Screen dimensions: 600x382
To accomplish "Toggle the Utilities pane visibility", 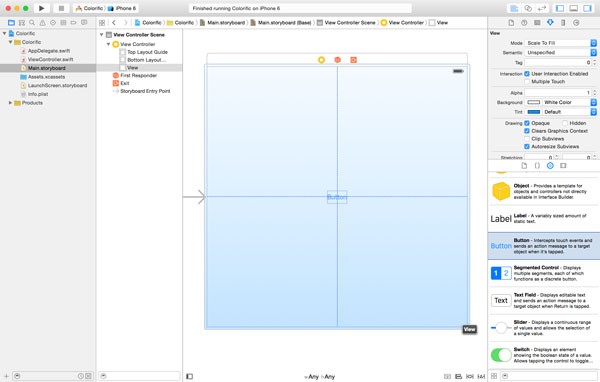I will (x=587, y=8).
